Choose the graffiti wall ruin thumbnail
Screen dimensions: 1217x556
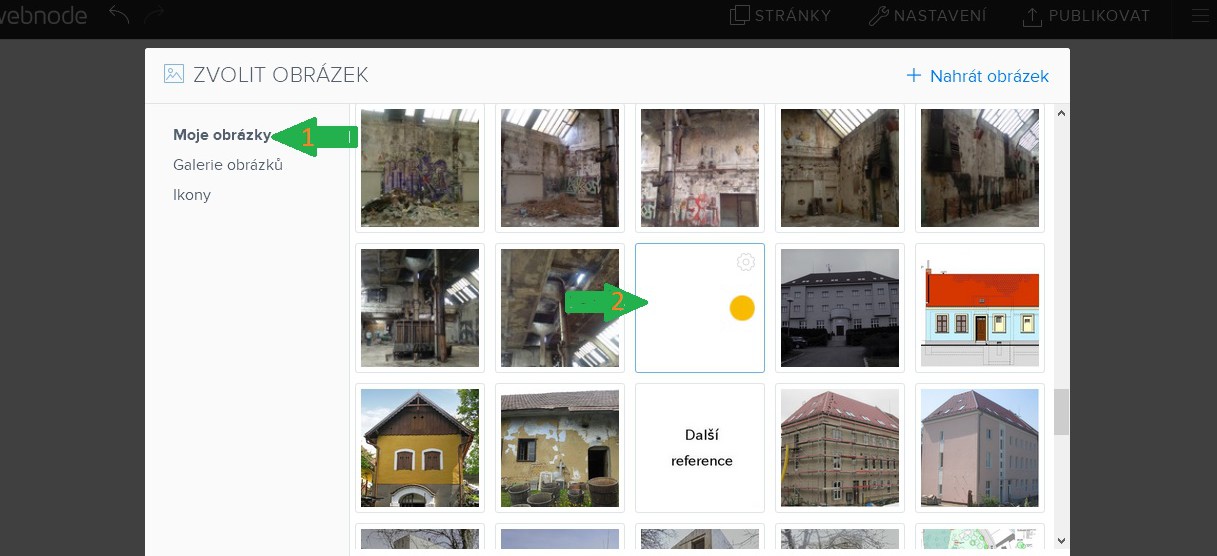[x=420, y=168]
